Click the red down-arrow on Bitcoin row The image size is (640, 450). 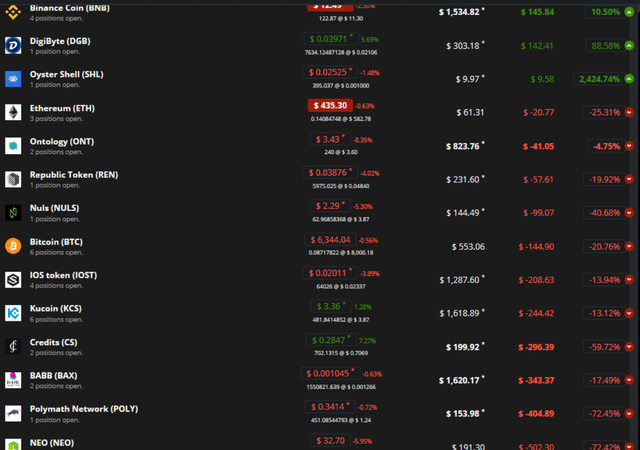[629, 246]
